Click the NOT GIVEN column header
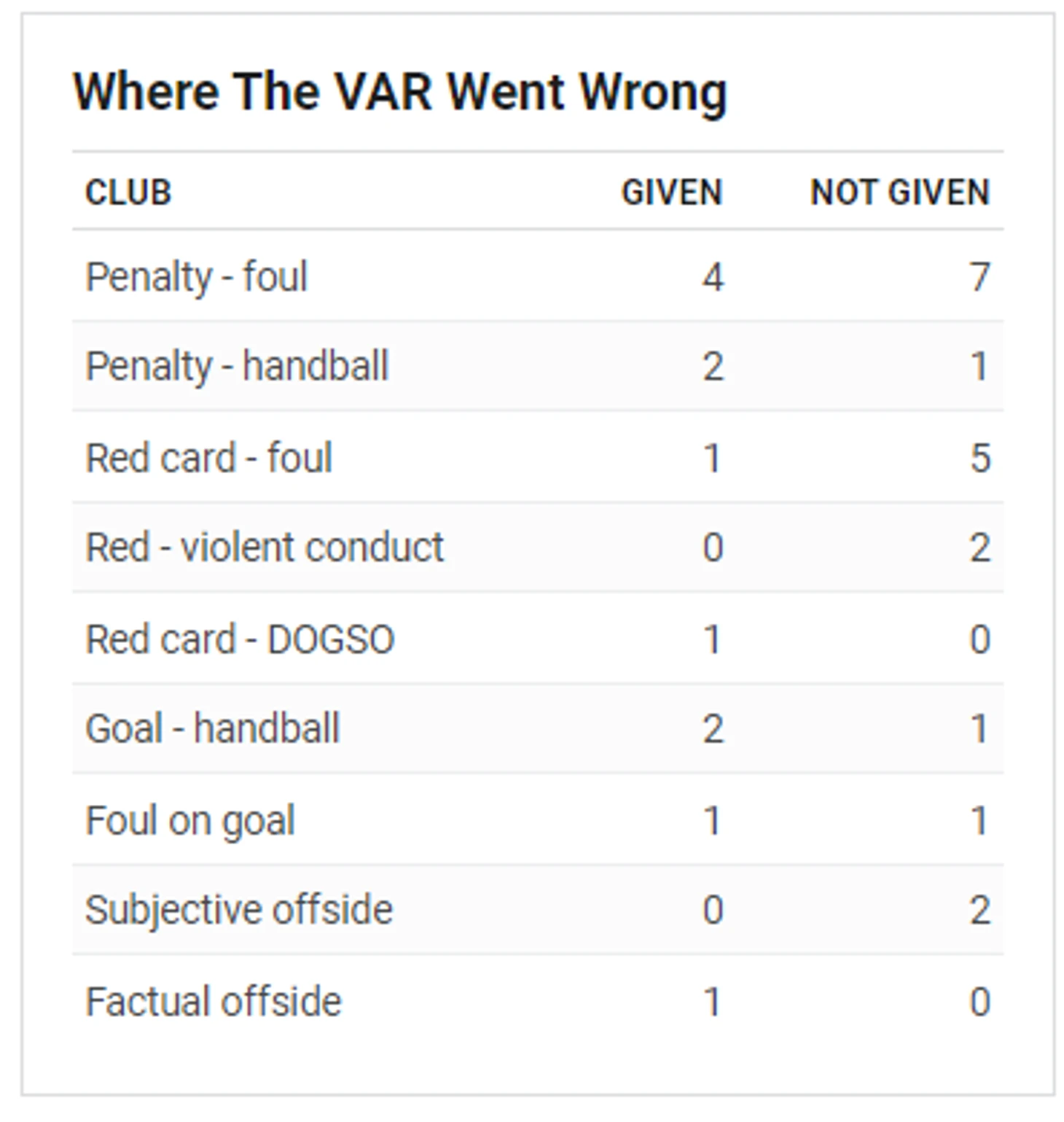Screen dimensions: 1064x1122 [900, 192]
